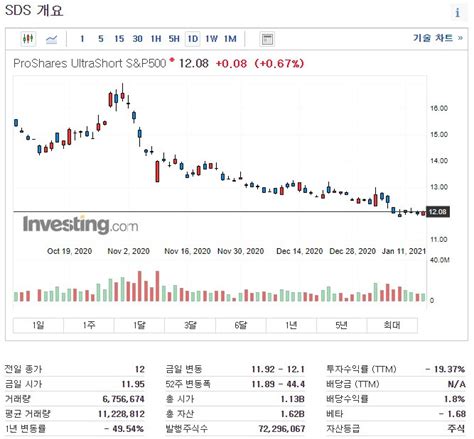Show the 1주 chart range
Image resolution: width=474 pixels, height=439 pixels.
point(89,325)
